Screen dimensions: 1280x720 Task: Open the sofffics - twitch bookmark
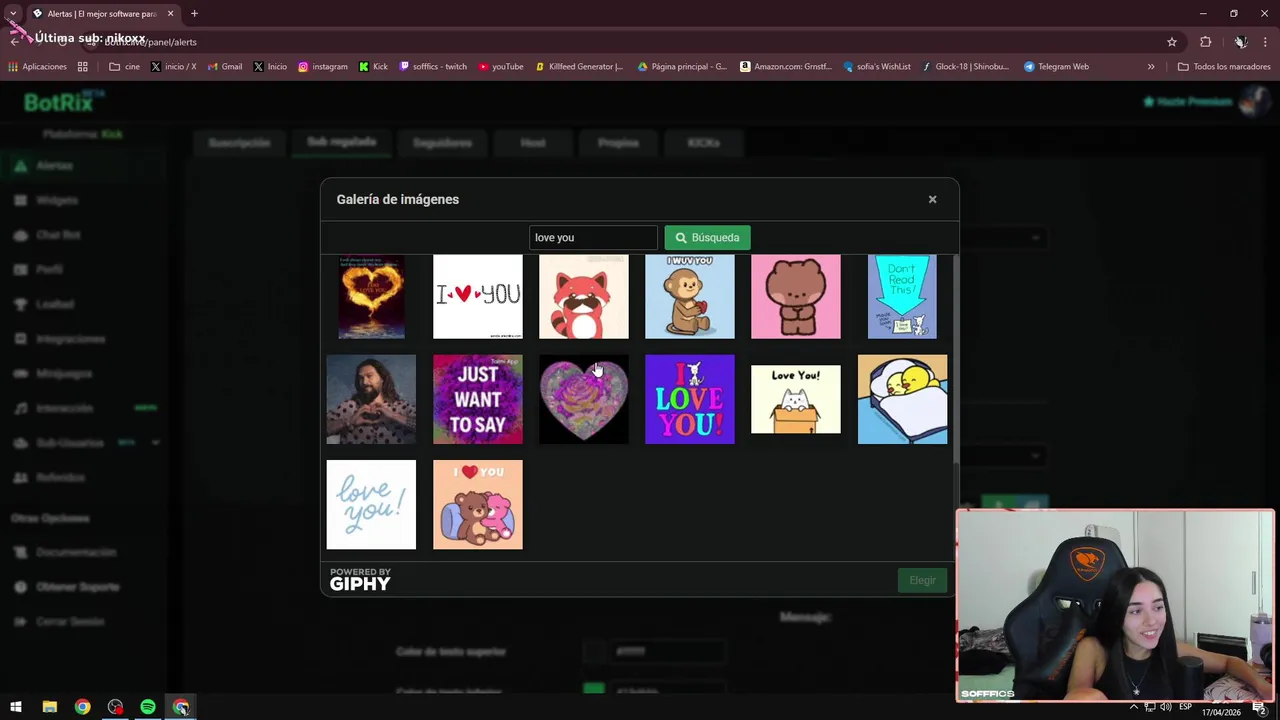tap(433, 67)
